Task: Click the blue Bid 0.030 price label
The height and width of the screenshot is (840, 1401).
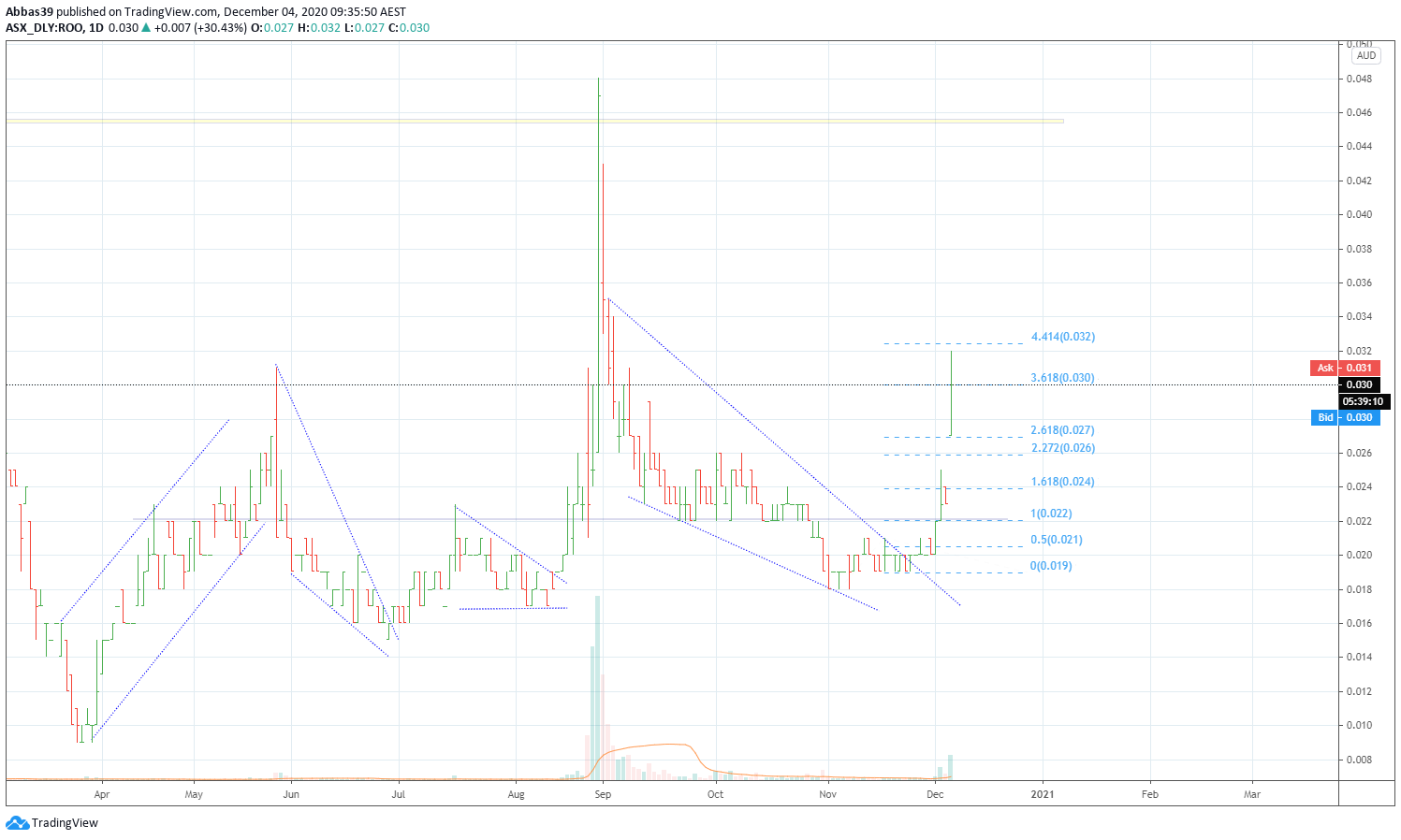Action: tap(1345, 417)
